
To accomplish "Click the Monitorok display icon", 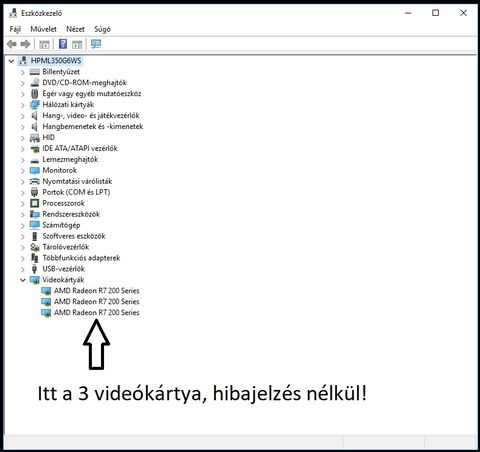I will pos(35,170).
